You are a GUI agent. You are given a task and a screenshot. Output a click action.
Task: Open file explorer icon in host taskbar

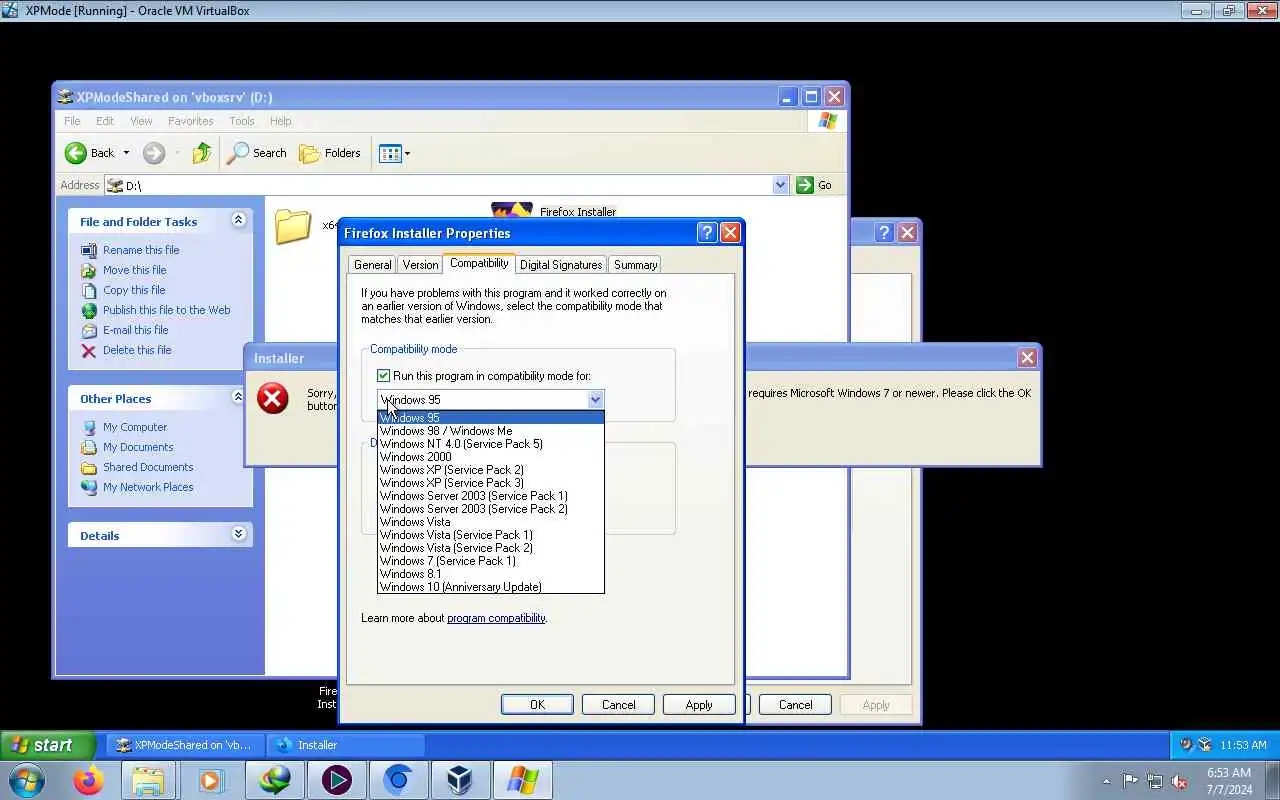point(148,780)
